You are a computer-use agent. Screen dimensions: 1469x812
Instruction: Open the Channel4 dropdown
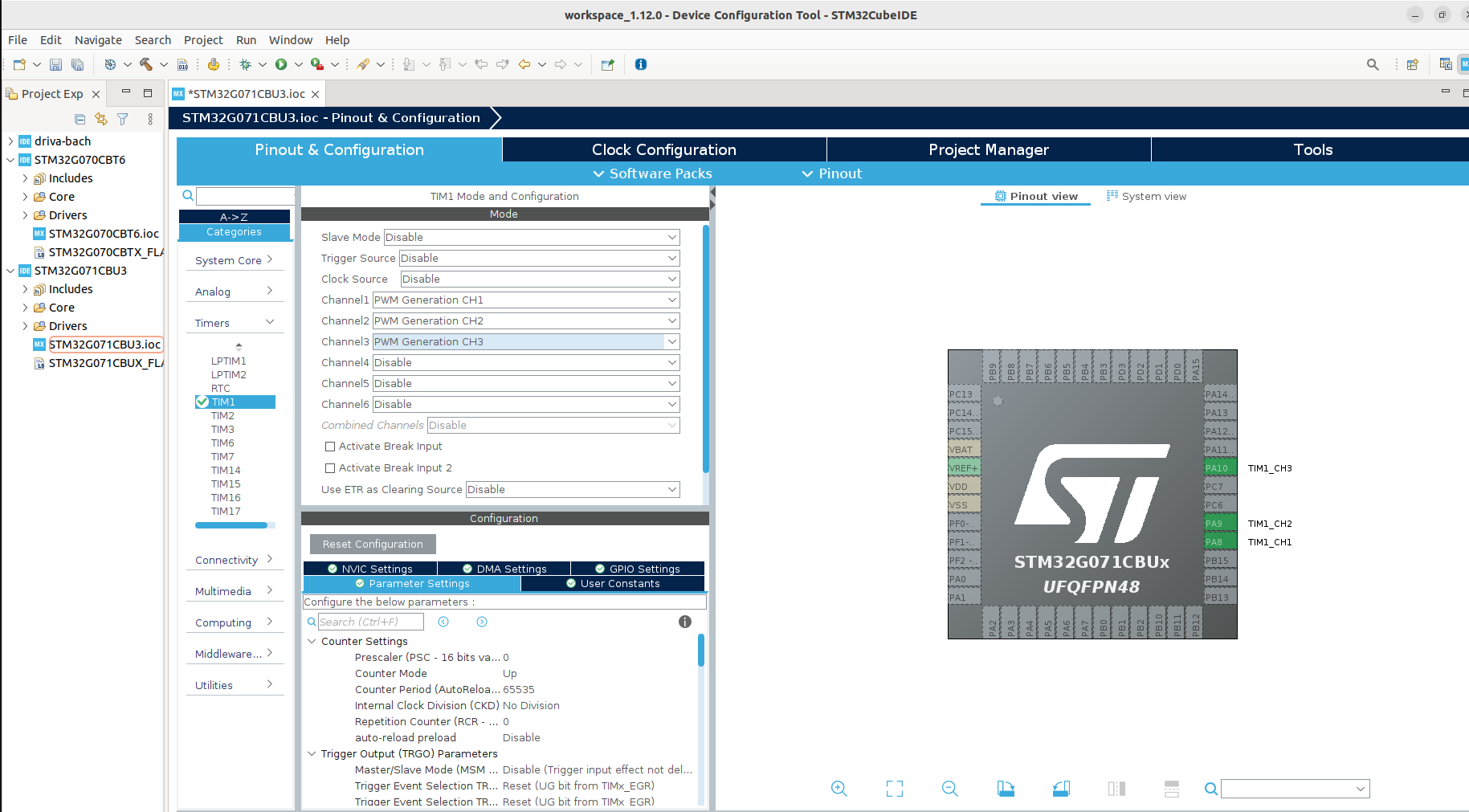(x=525, y=363)
